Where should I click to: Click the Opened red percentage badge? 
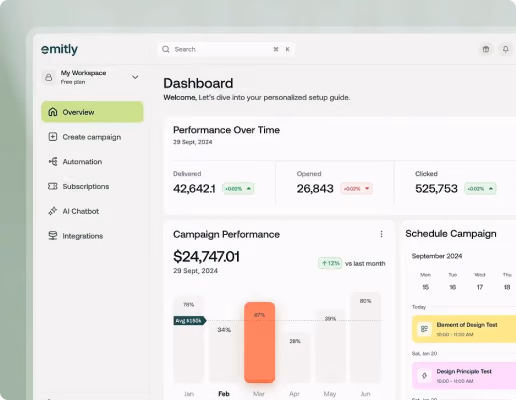(x=356, y=189)
